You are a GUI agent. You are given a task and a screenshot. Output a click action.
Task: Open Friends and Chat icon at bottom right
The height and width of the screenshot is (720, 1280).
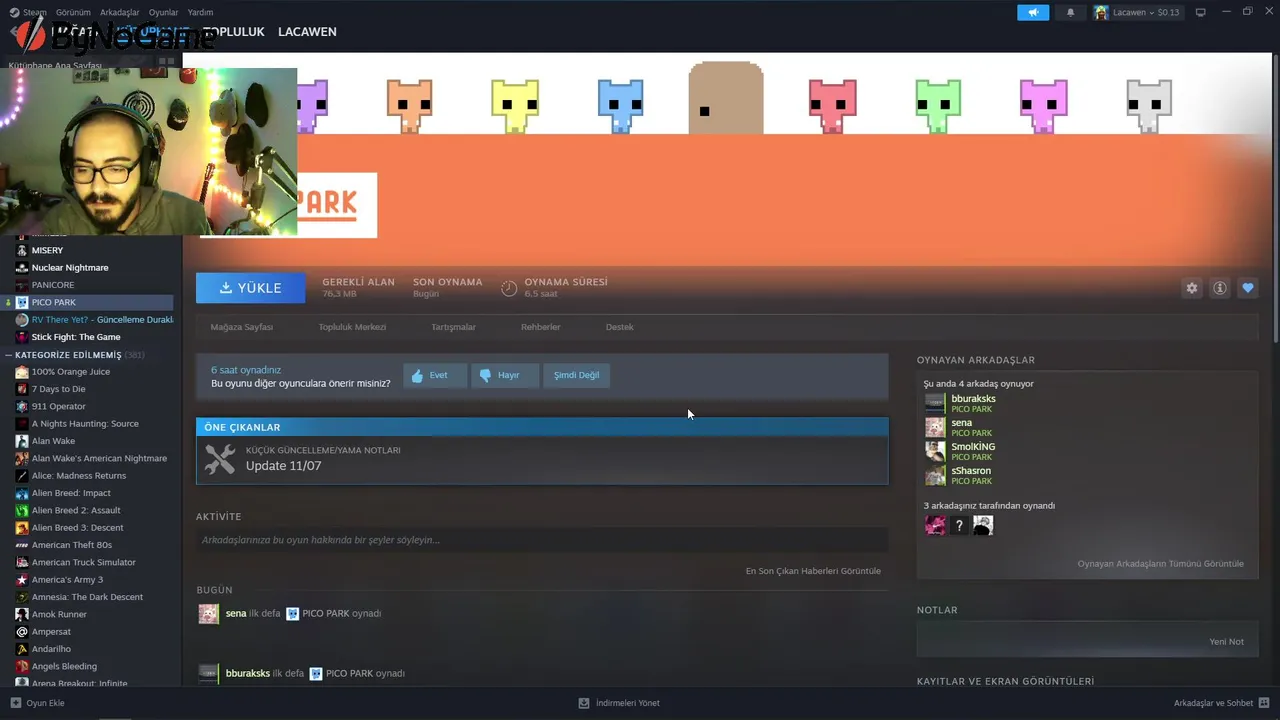click(x=1264, y=703)
